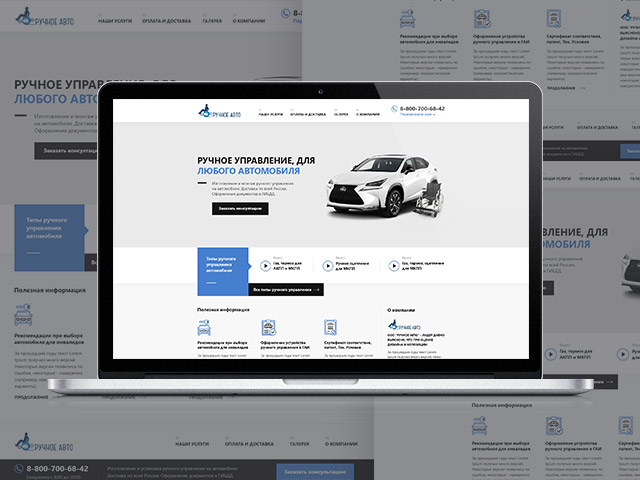Image resolution: width=640 pixels, height=480 pixels.
Task: Select Оплата и доставка in the bottom footer navigation
Action: pyautogui.click(x=249, y=444)
